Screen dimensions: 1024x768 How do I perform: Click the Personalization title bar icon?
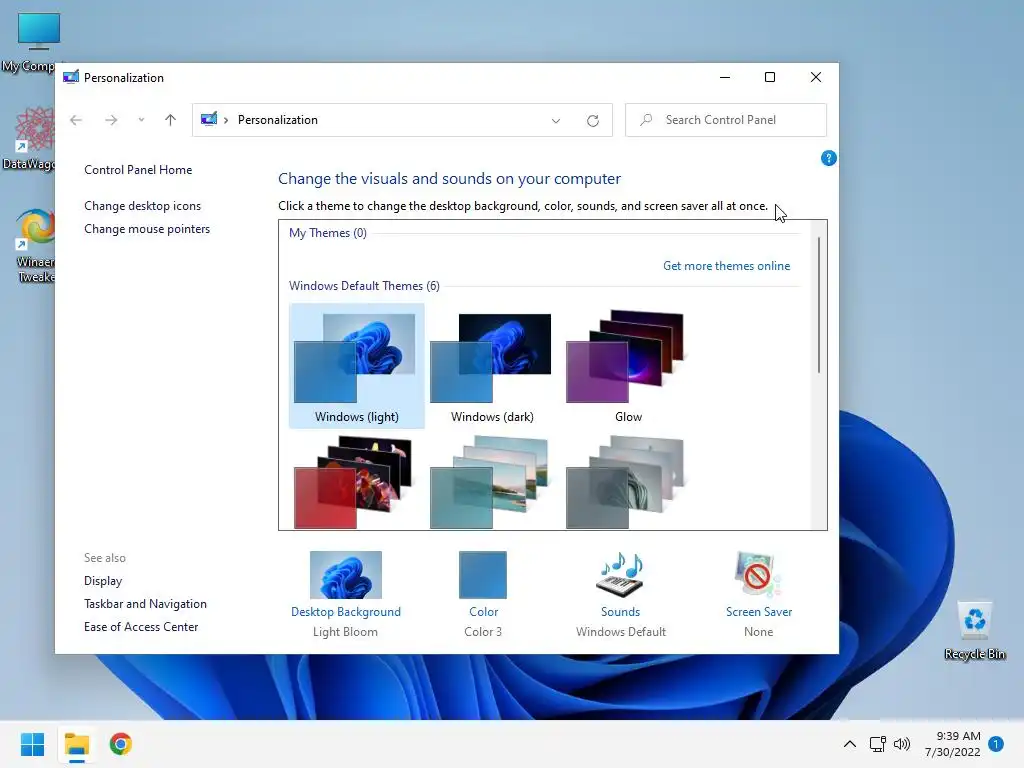[71, 77]
